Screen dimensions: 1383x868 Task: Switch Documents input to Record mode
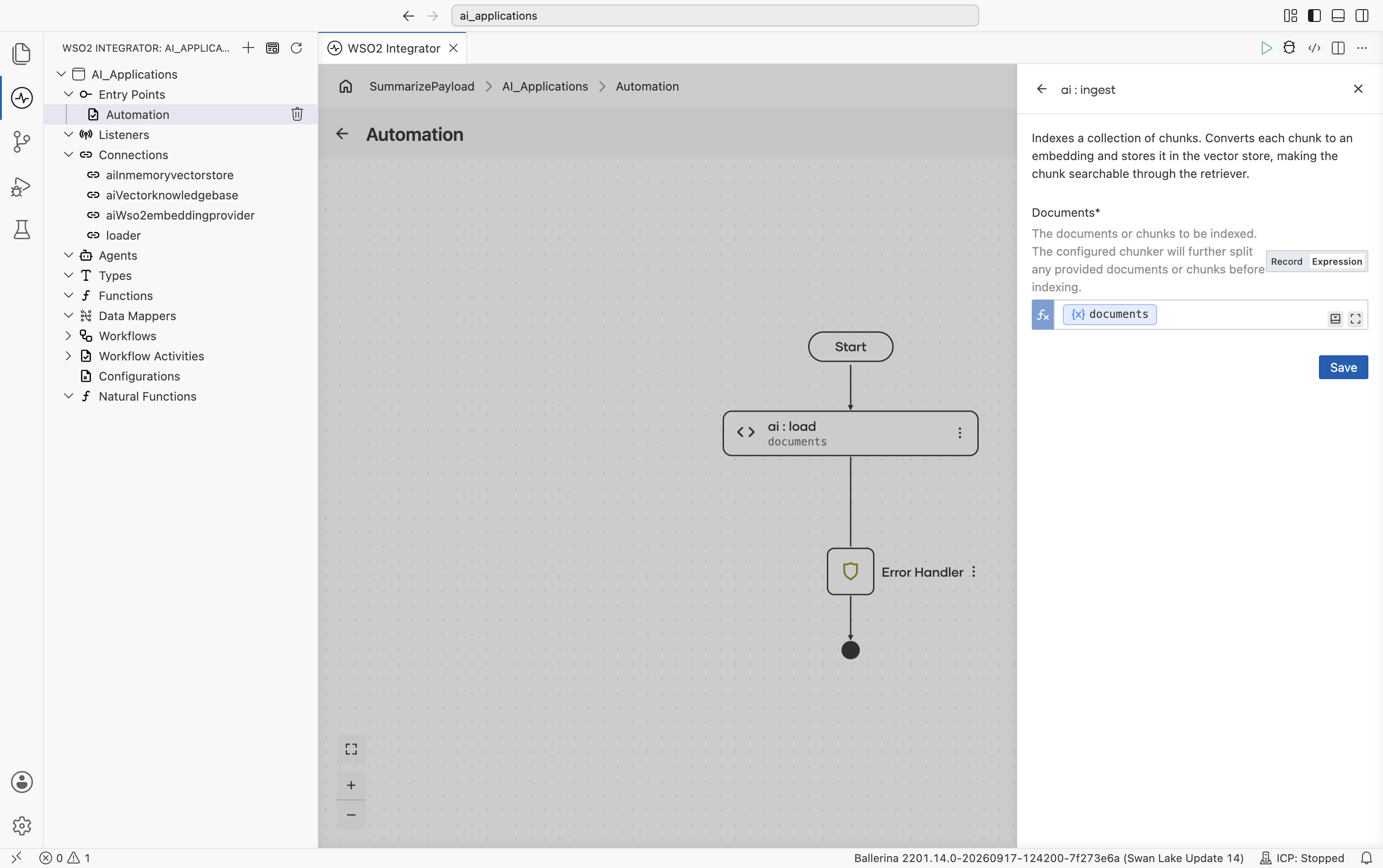[1287, 261]
